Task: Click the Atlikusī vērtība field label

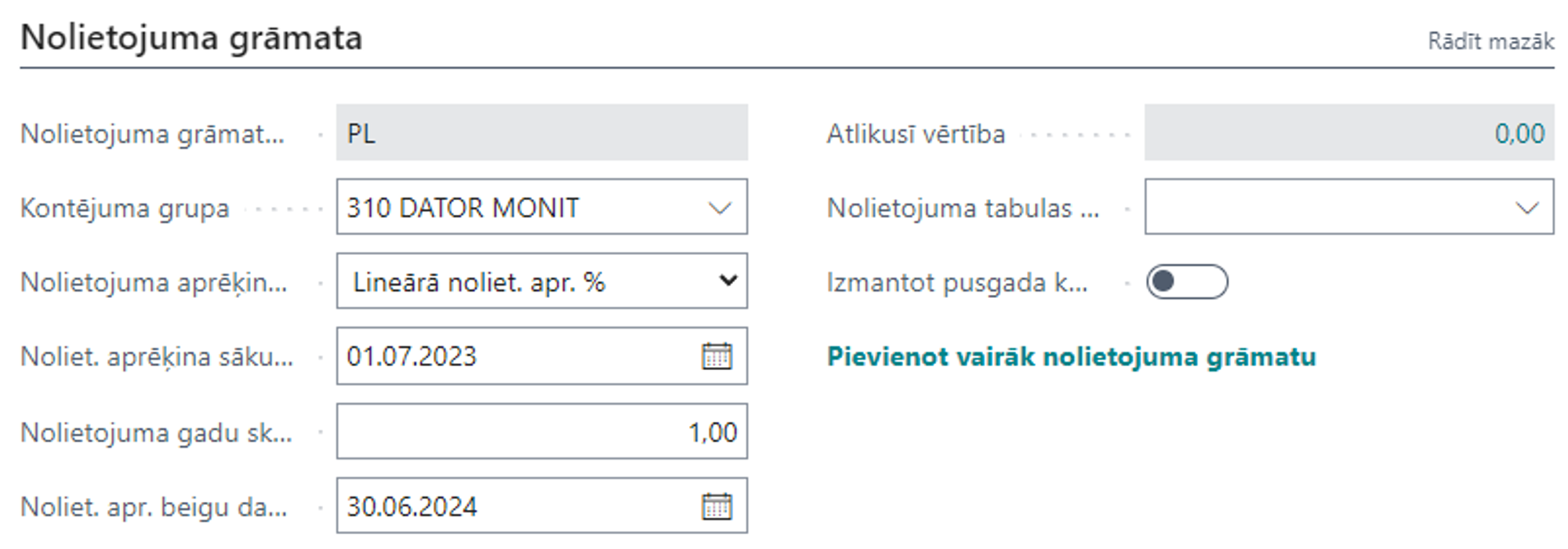Action: tap(916, 134)
